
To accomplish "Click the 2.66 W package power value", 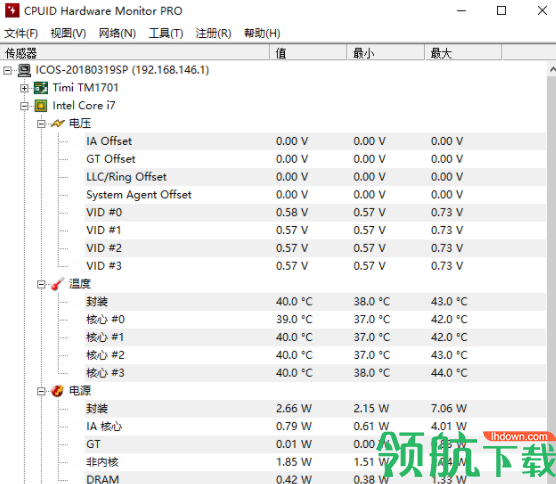I will 294,408.
